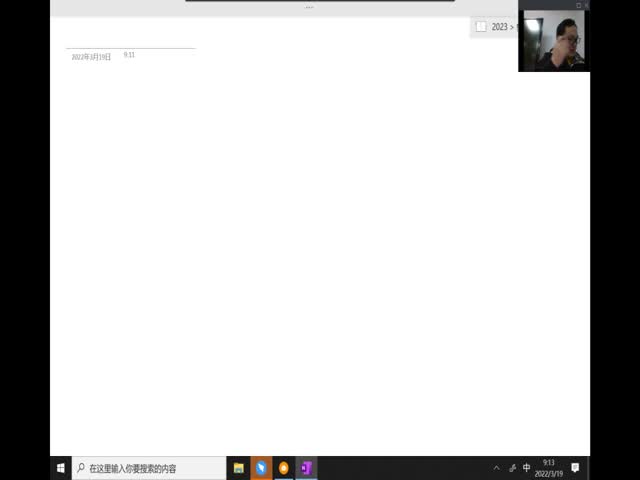Click the pen icon in system tray

512,468
